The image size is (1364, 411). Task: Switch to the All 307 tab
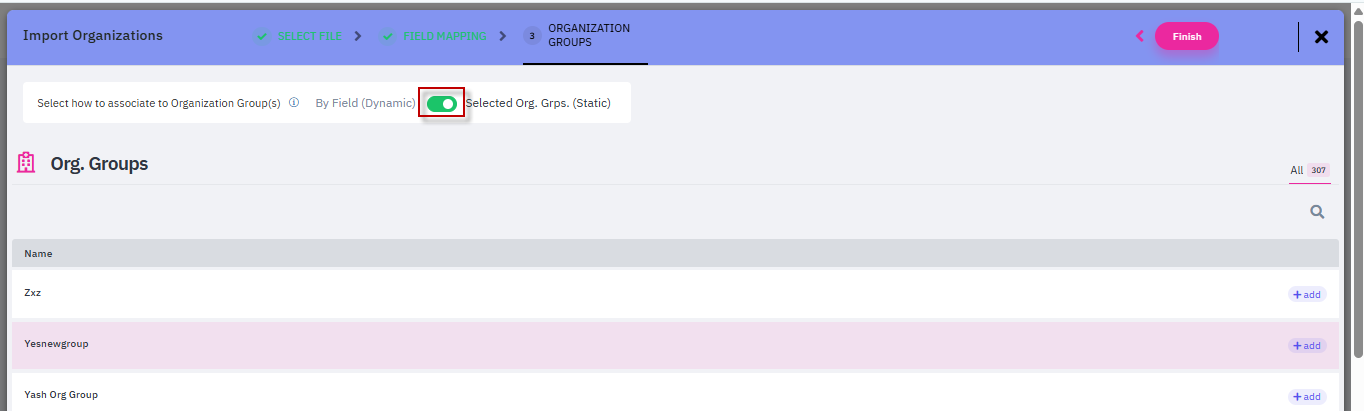coord(1309,170)
